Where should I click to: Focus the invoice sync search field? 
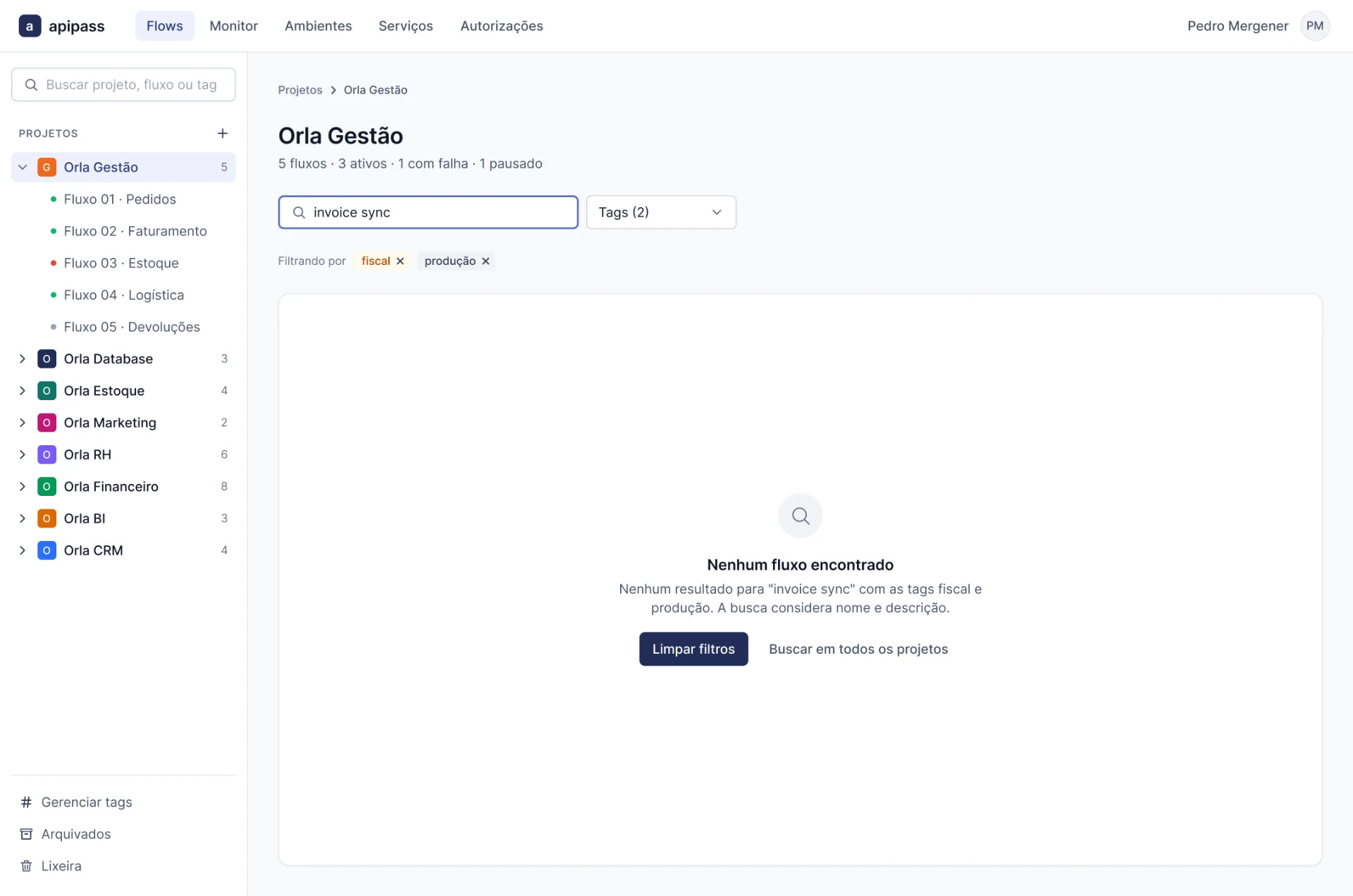[x=428, y=212]
